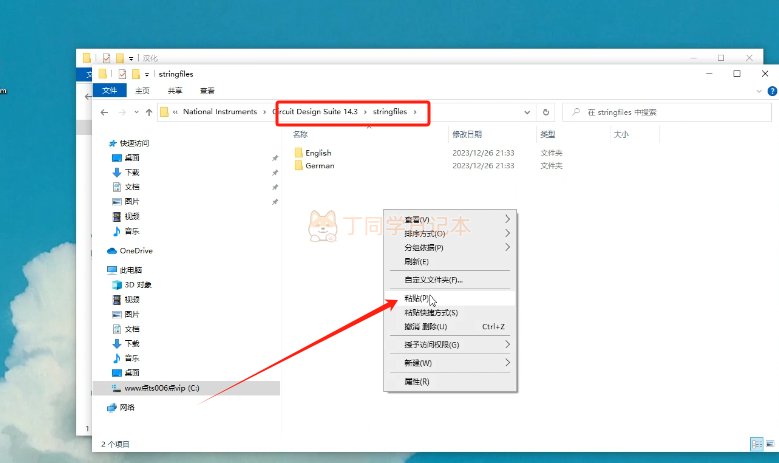Refresh the stringfiles folder view

click(545, 112)
